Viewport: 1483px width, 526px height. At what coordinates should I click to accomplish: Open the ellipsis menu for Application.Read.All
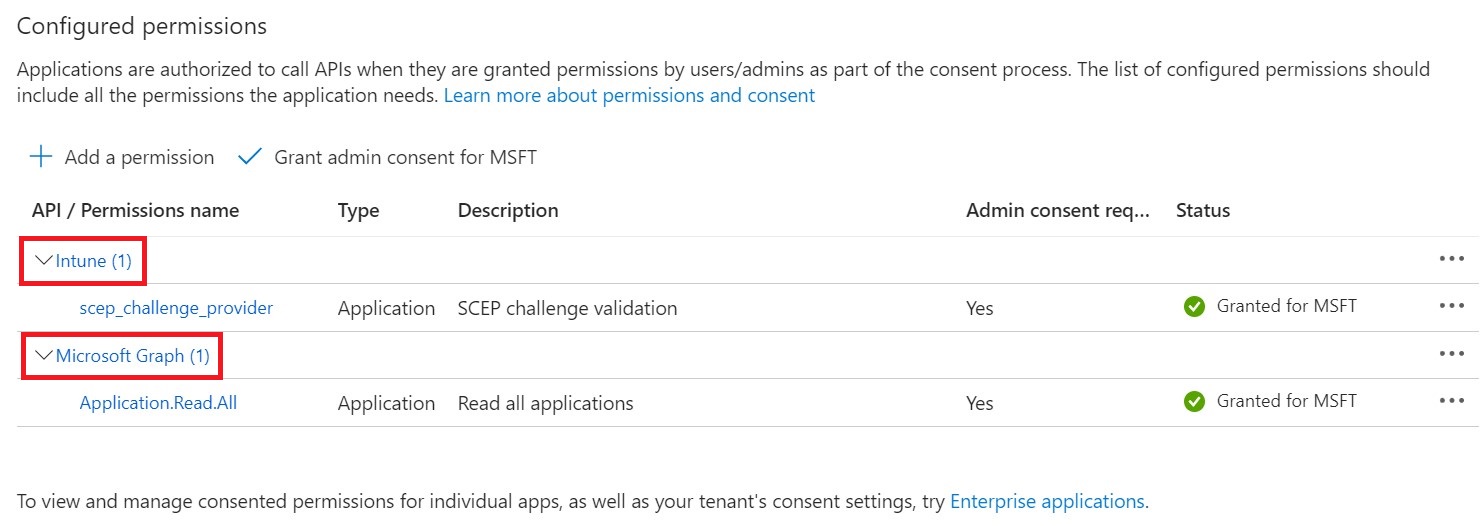(1451, 401)
